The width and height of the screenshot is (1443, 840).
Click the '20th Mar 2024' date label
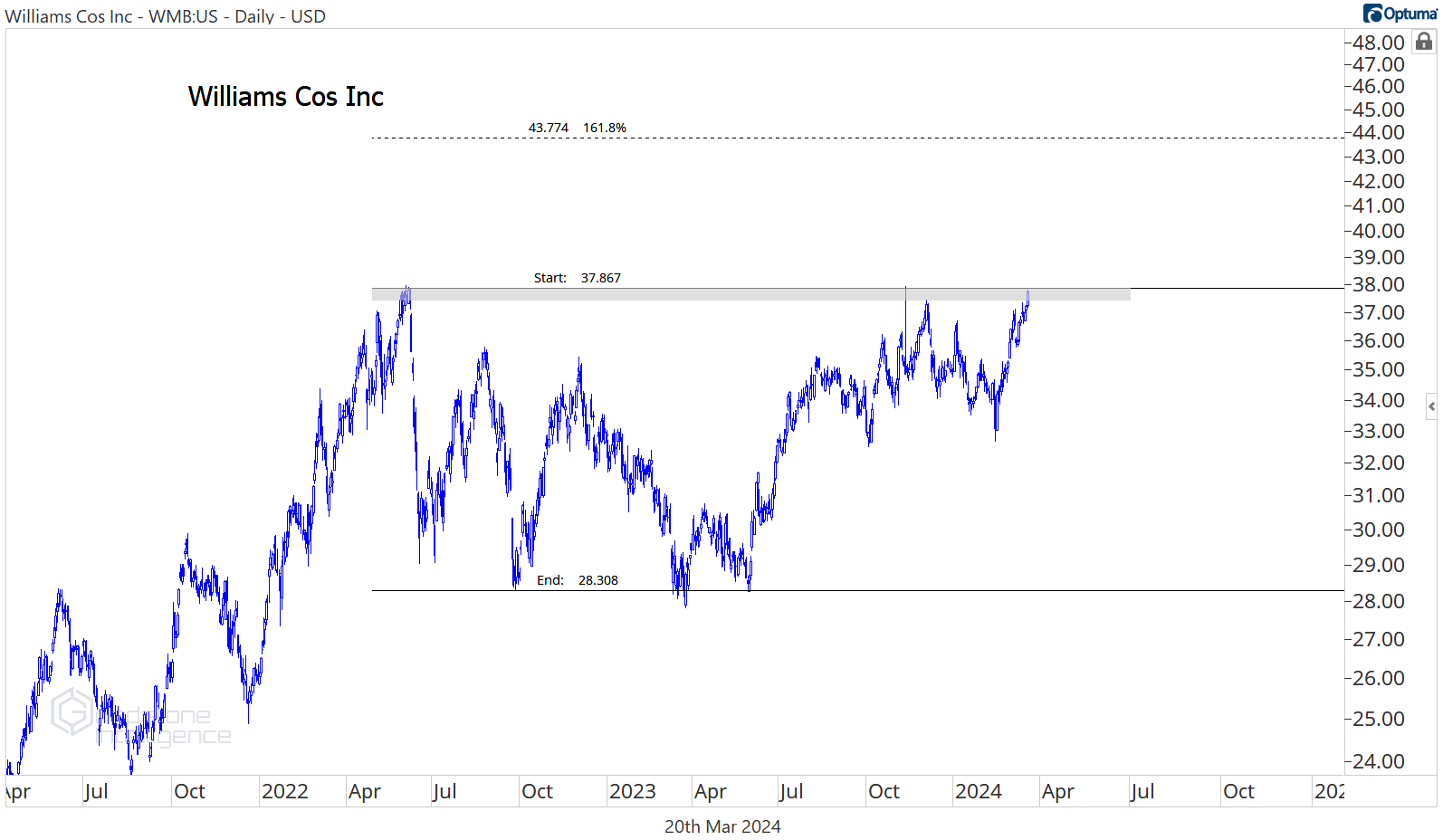point(722,826)
